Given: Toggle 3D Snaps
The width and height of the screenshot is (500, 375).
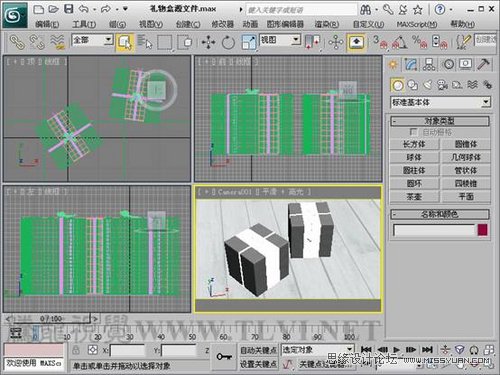Looking at the screenshot, I should [380, 42].
